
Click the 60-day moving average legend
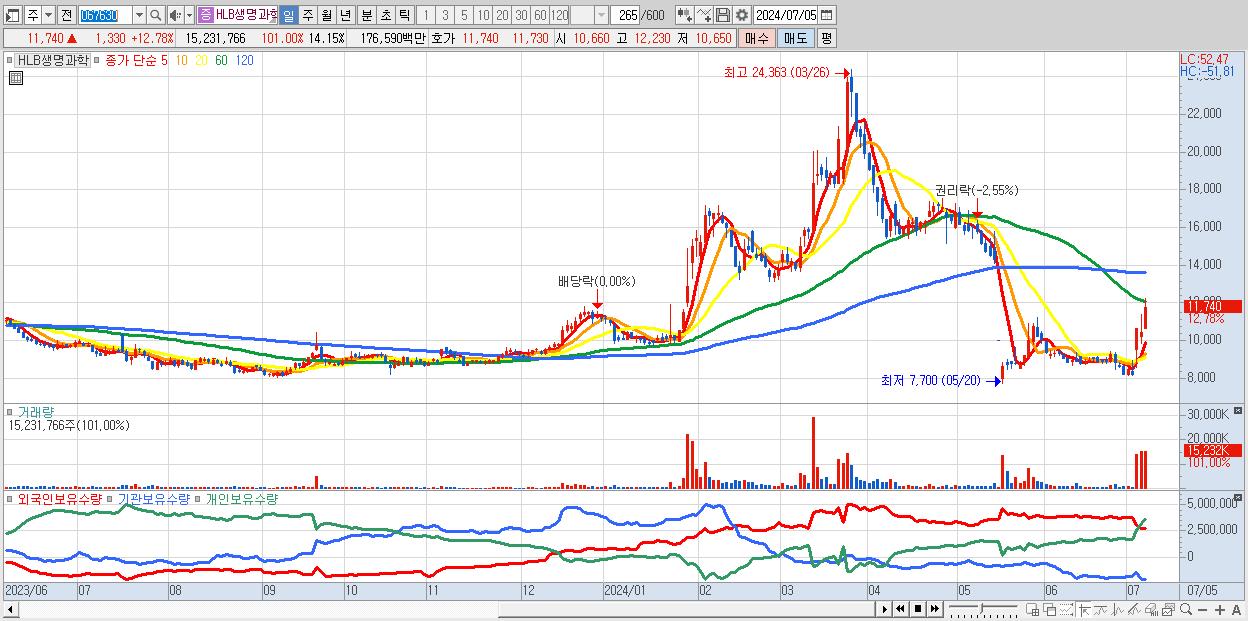[x=222, y=60]
